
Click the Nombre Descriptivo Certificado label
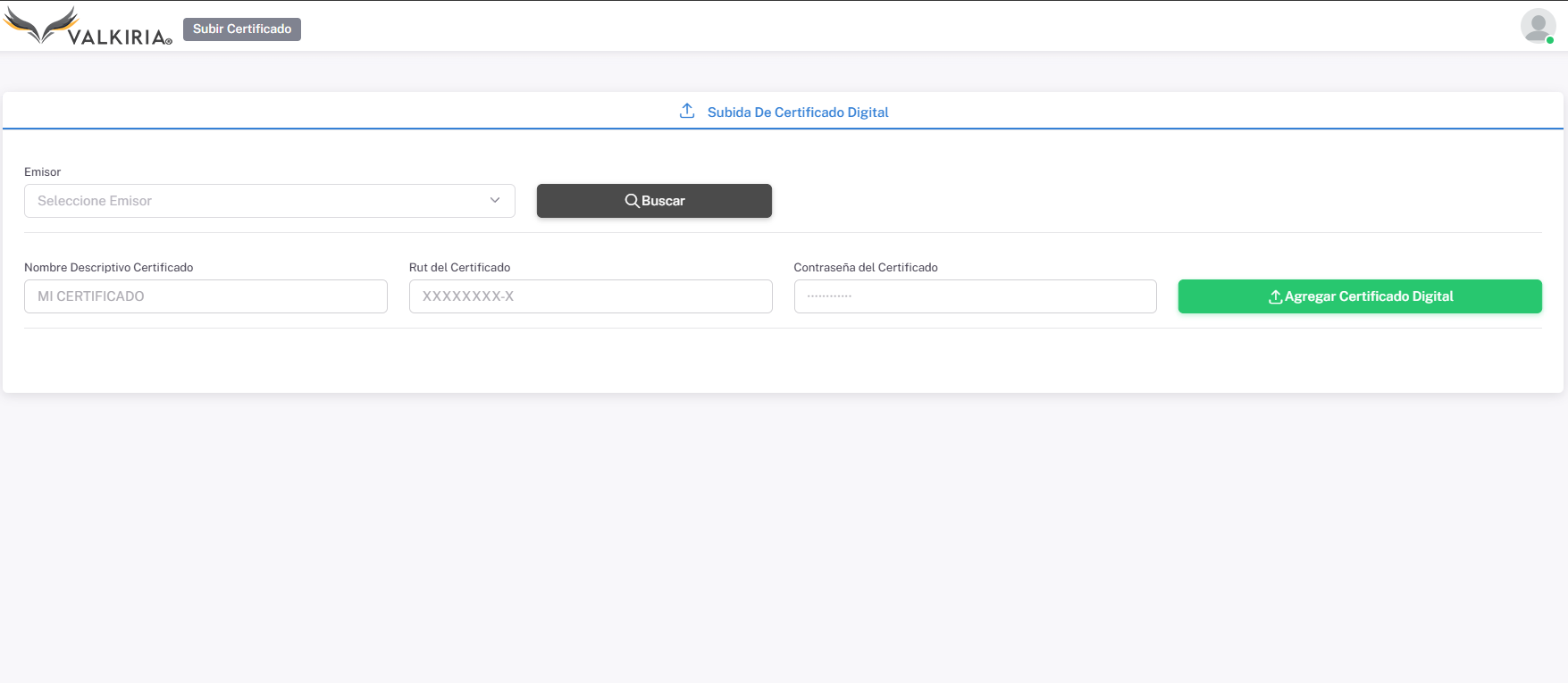(x=108, y=267)
